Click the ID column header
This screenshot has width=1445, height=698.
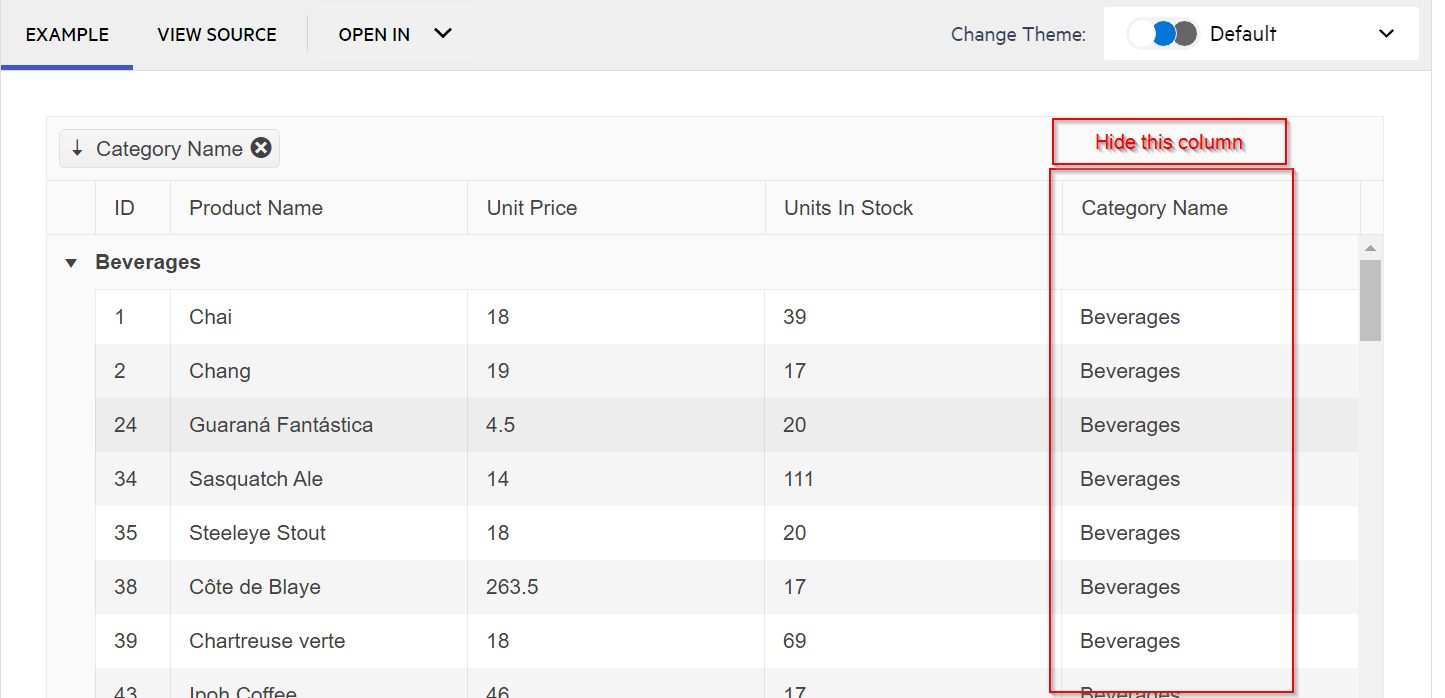pyautogui.click(x=124, y=208)
